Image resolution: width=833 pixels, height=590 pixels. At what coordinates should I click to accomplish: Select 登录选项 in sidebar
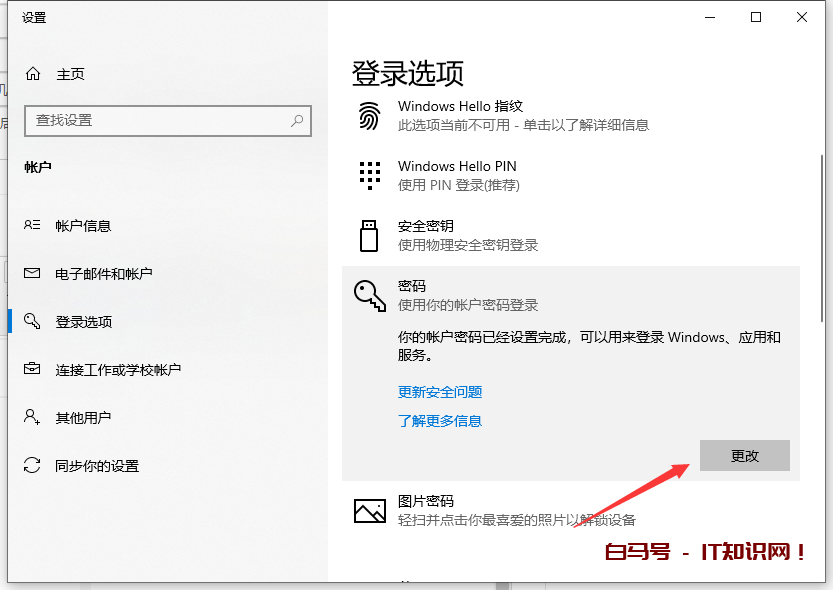coord(84,322)
